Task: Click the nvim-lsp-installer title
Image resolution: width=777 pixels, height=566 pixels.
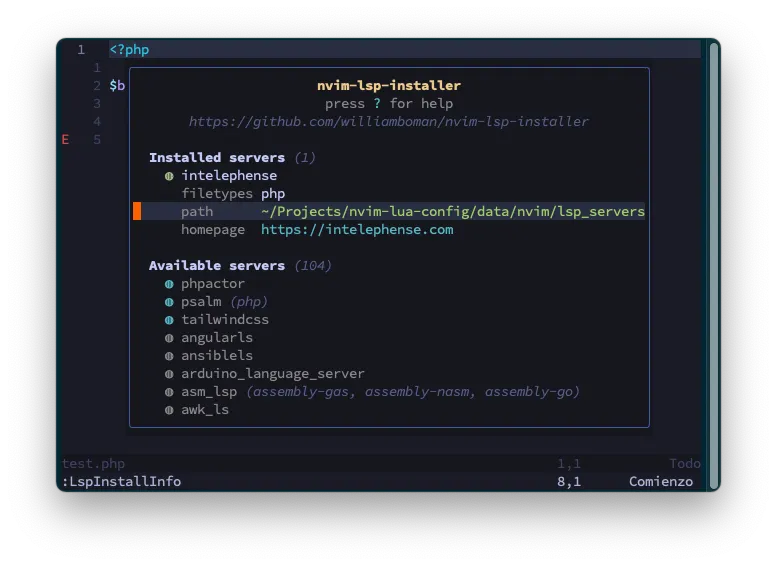Action: (389, 86)
